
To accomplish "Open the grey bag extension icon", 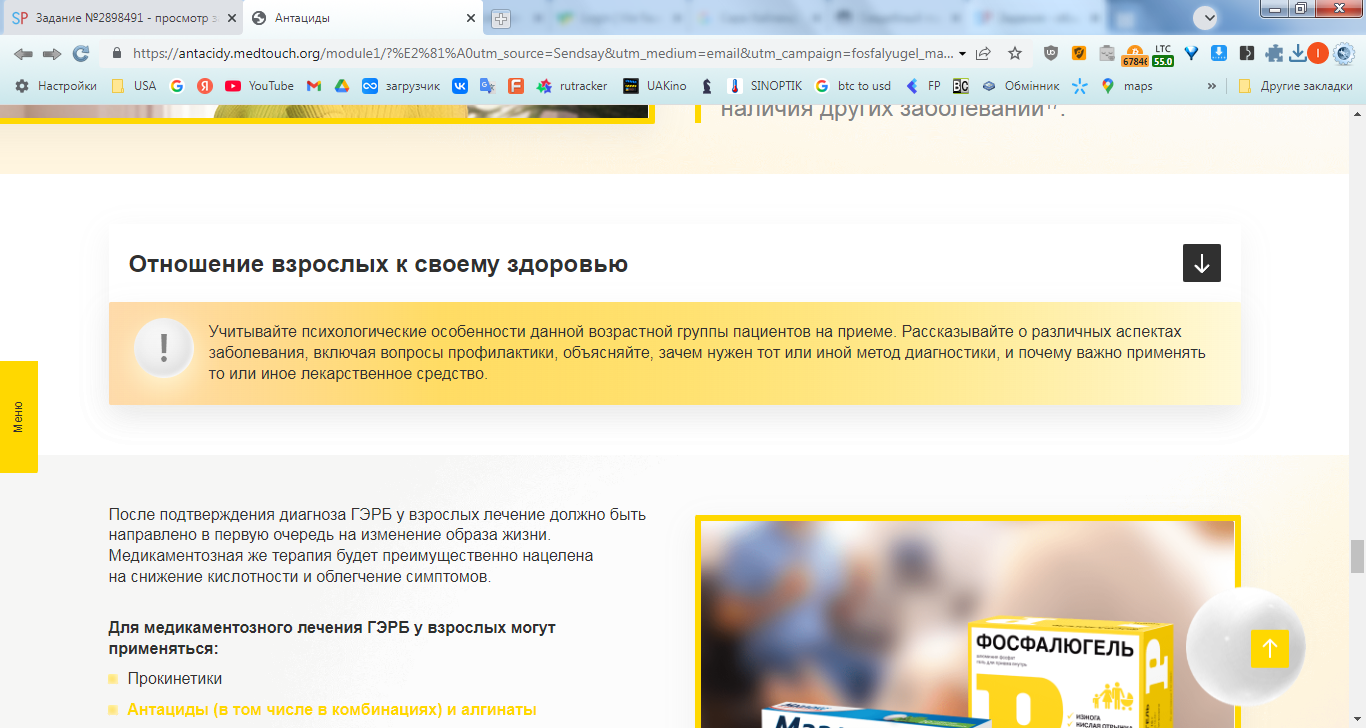I will (x=1107, y=53).
